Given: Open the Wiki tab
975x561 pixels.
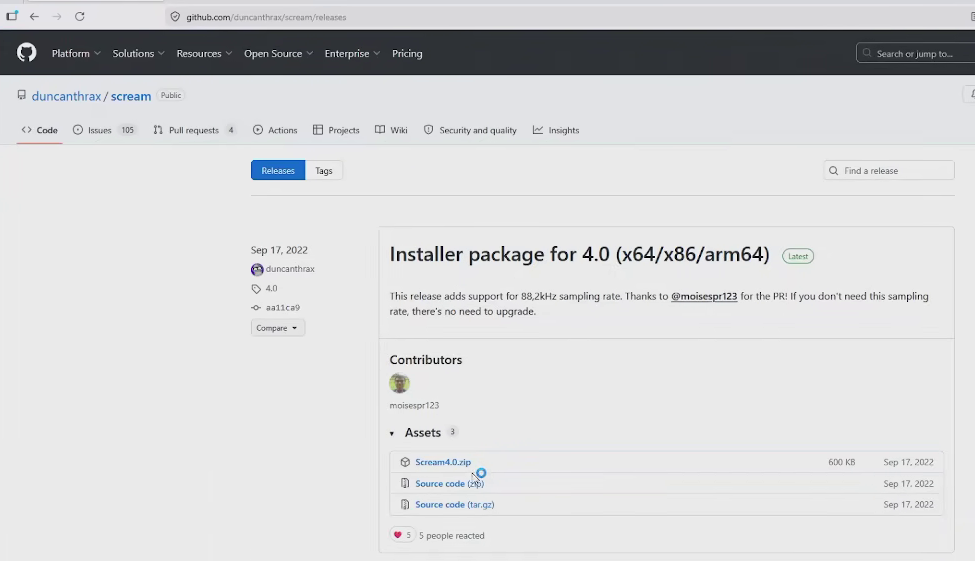Looking at the screenshot, I should 391,130.
